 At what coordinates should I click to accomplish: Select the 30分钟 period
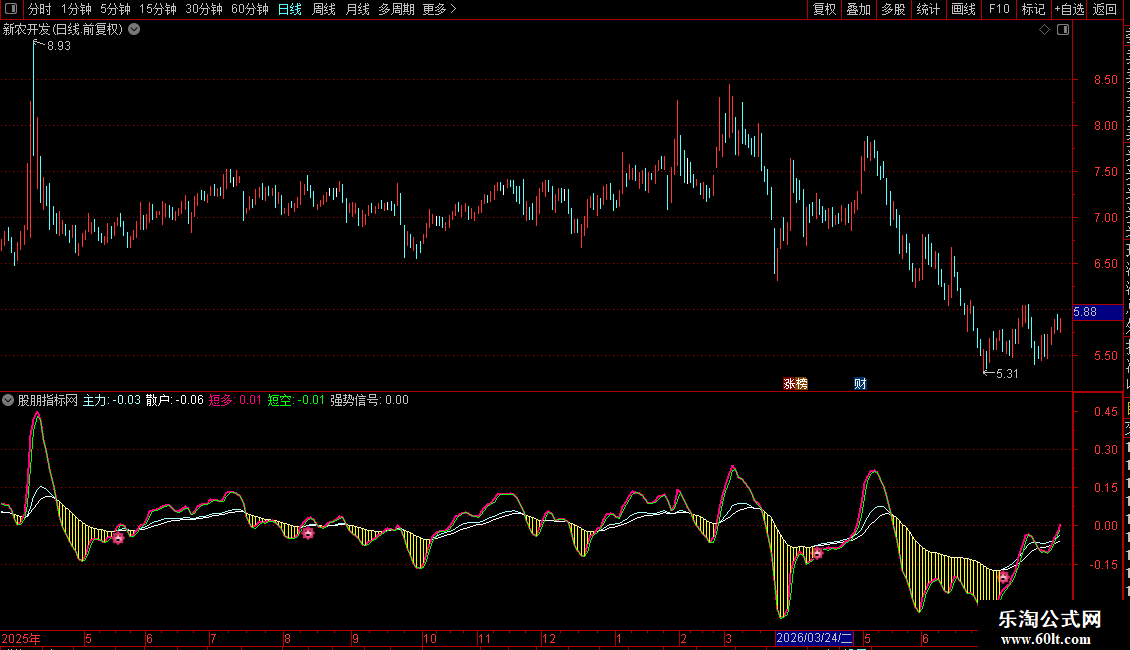click(204, 9)
